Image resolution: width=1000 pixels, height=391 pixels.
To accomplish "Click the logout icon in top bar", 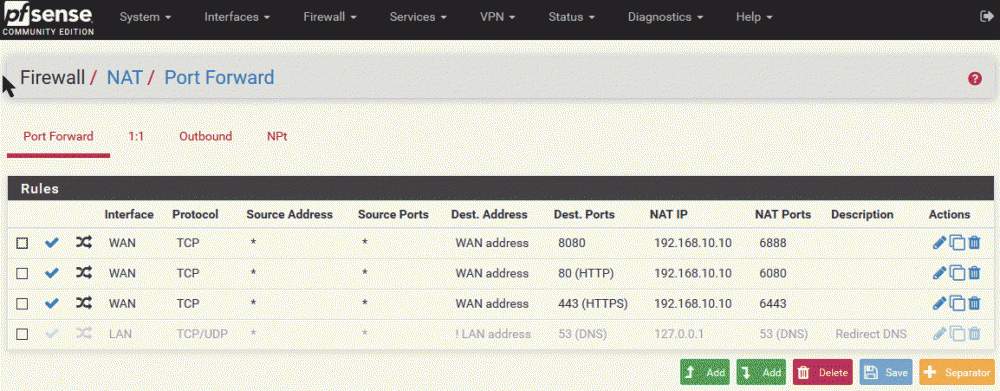I will coord(987,17).
